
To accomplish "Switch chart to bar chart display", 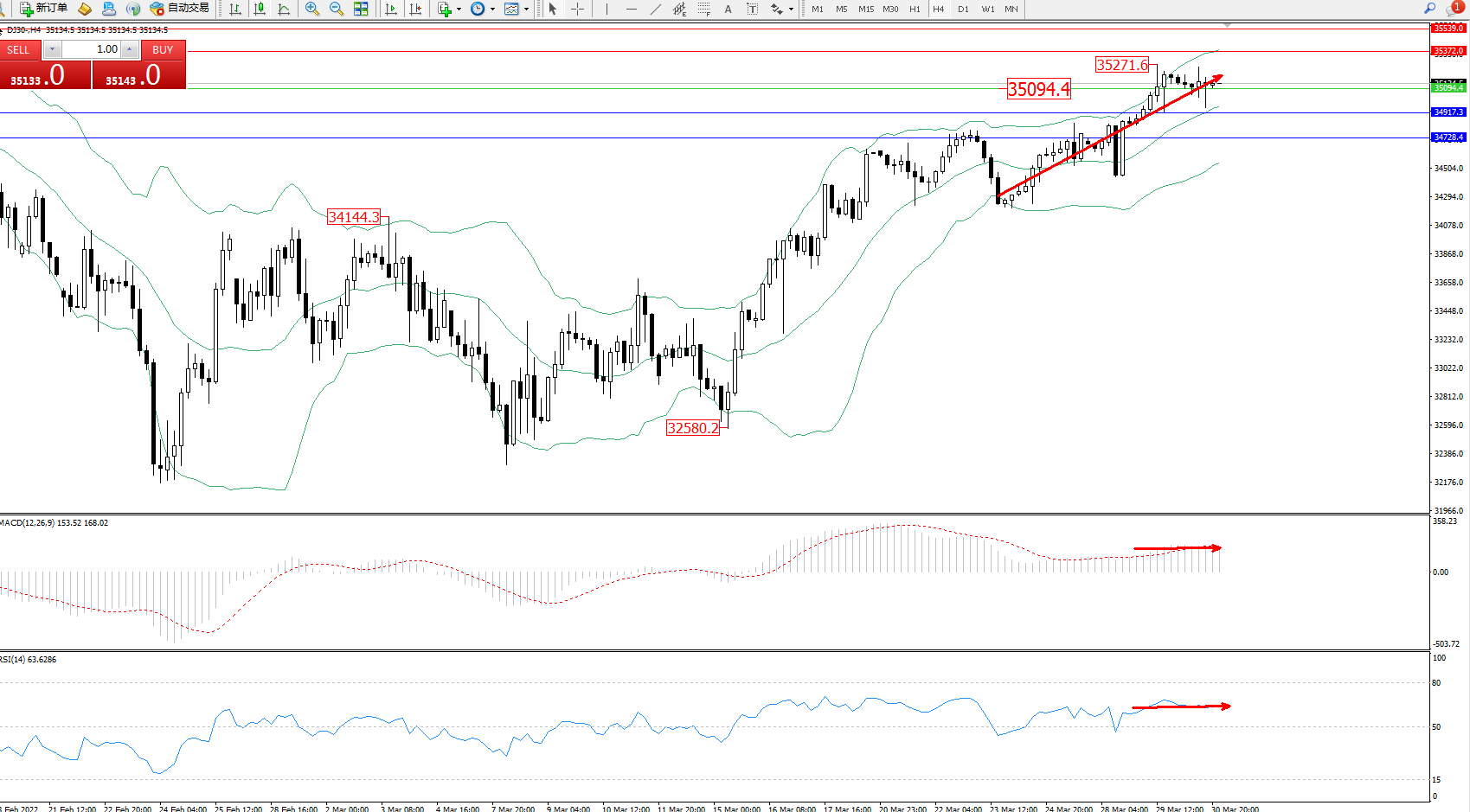I will pyautogui.click(x=234, y=9).
